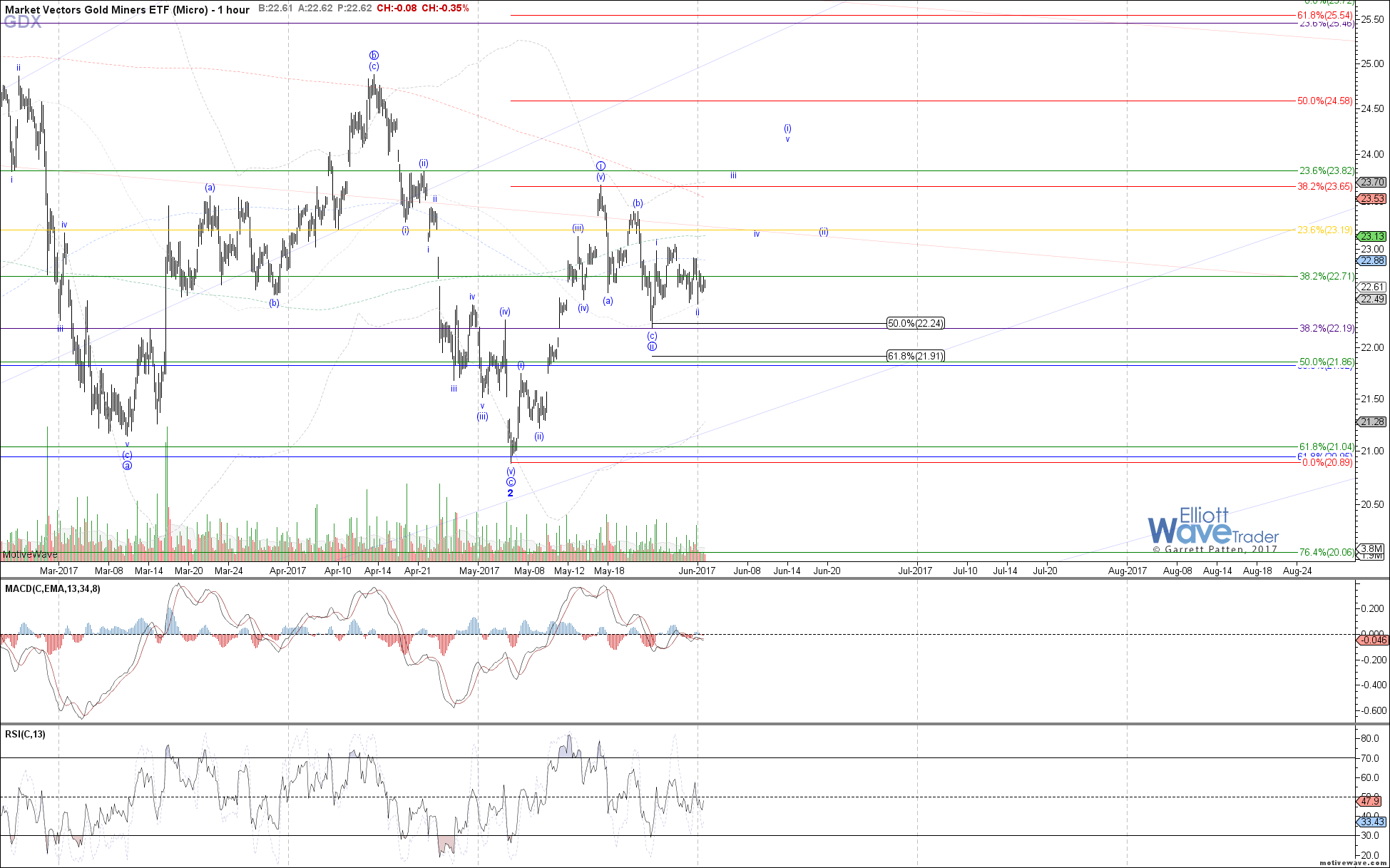The height and width of the screenshot is (868, 1390).
Task: Click the red 23.53 price tag
Action: [1373, 199]
